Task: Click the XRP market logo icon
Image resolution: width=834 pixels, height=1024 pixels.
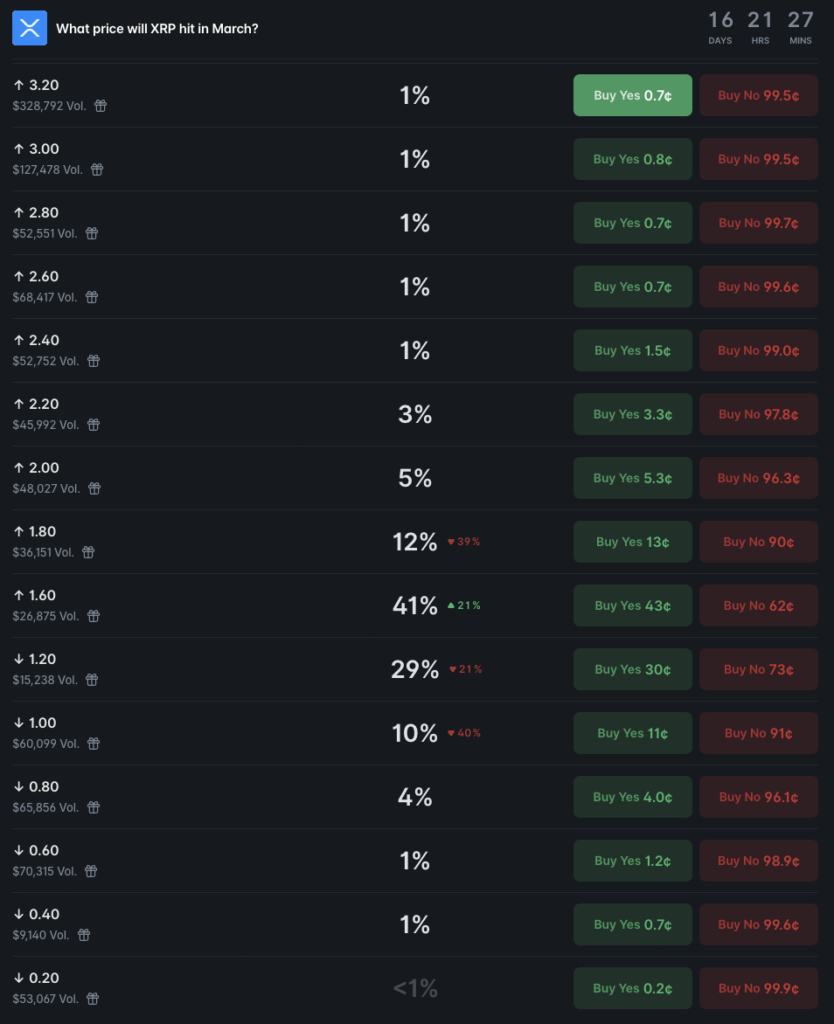Action: [30, 28]
